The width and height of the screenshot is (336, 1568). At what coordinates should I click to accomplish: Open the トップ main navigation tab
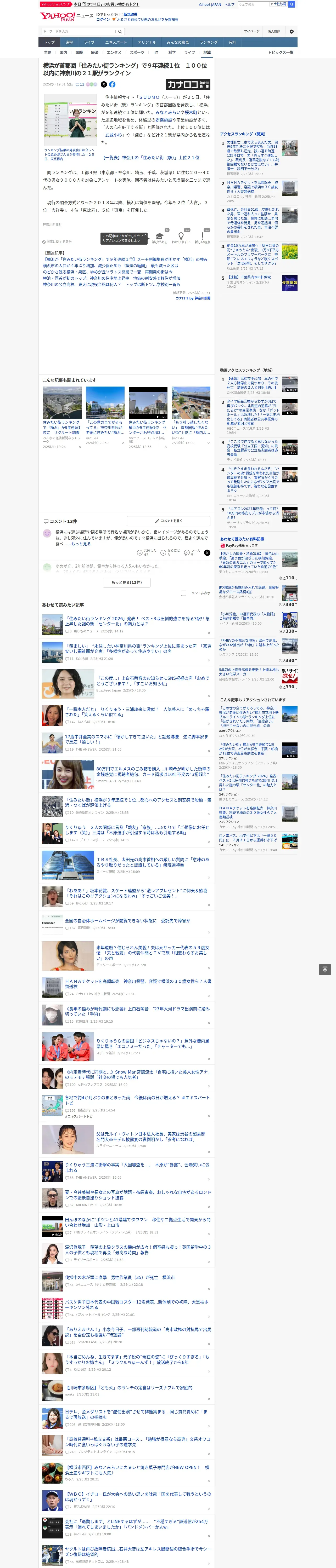(49, 42)
